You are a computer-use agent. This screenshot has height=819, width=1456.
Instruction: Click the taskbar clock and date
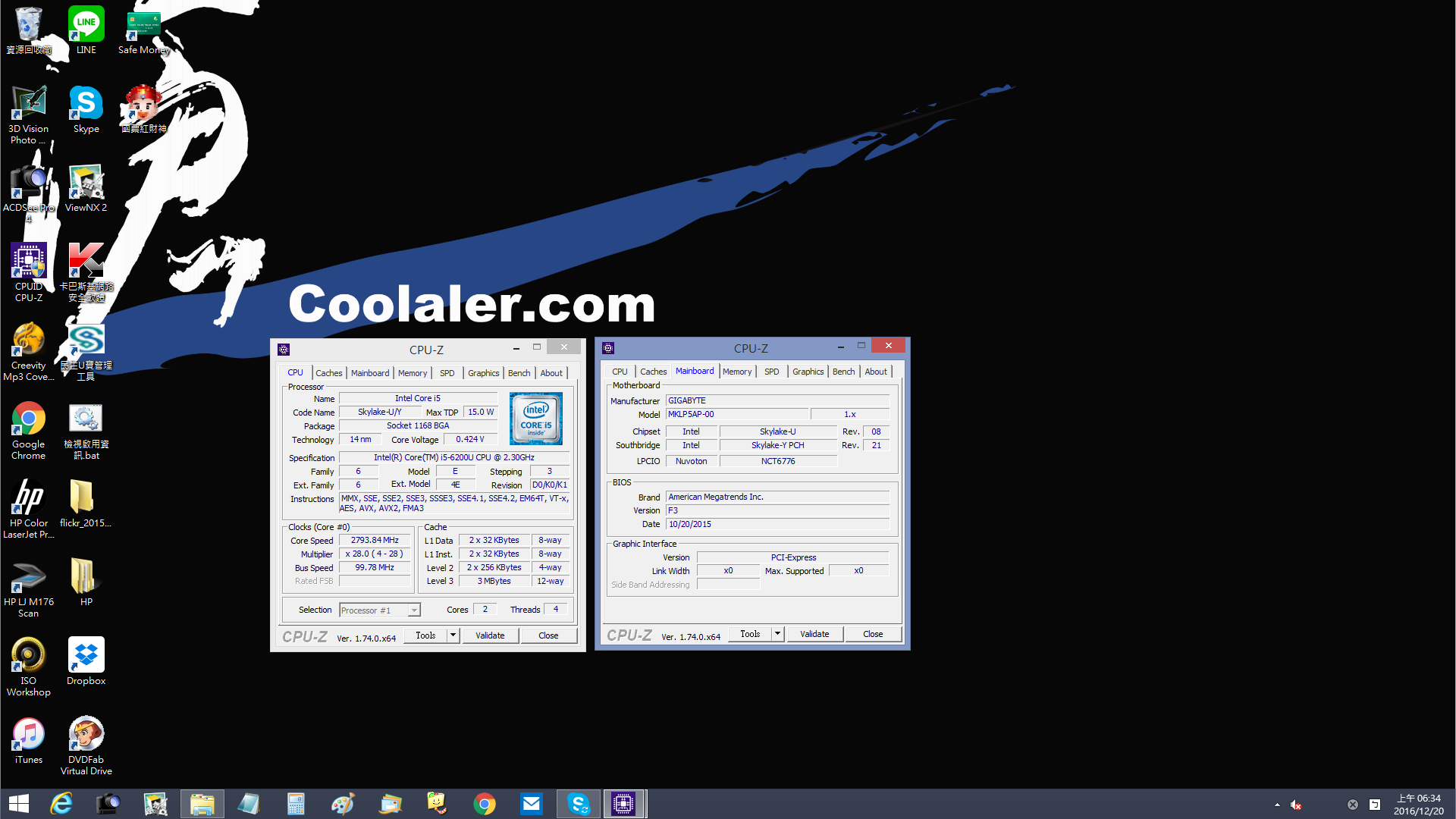click(1418, 805)
